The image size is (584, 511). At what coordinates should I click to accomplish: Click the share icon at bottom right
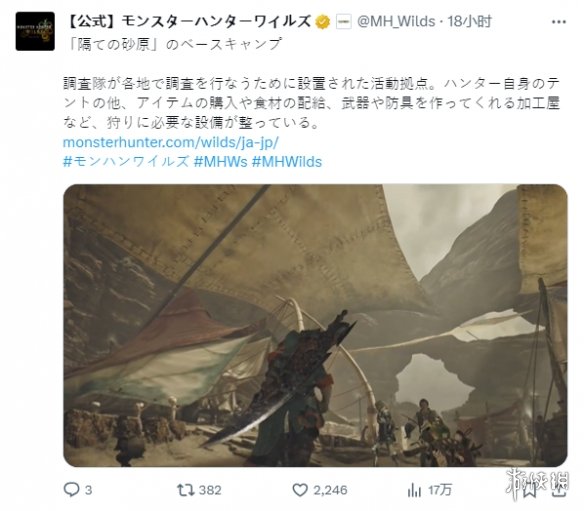click(558, 490)
